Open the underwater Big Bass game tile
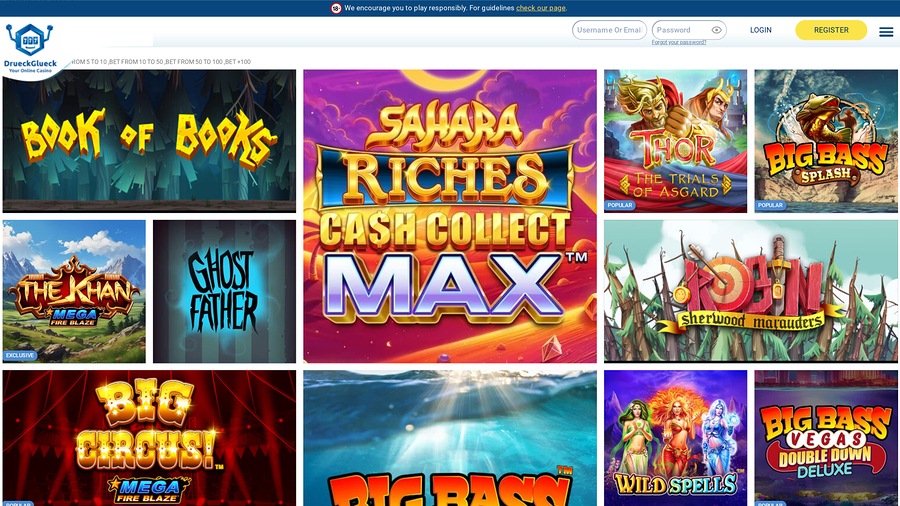This screenshot has width=900, height=506. point(450,438)
